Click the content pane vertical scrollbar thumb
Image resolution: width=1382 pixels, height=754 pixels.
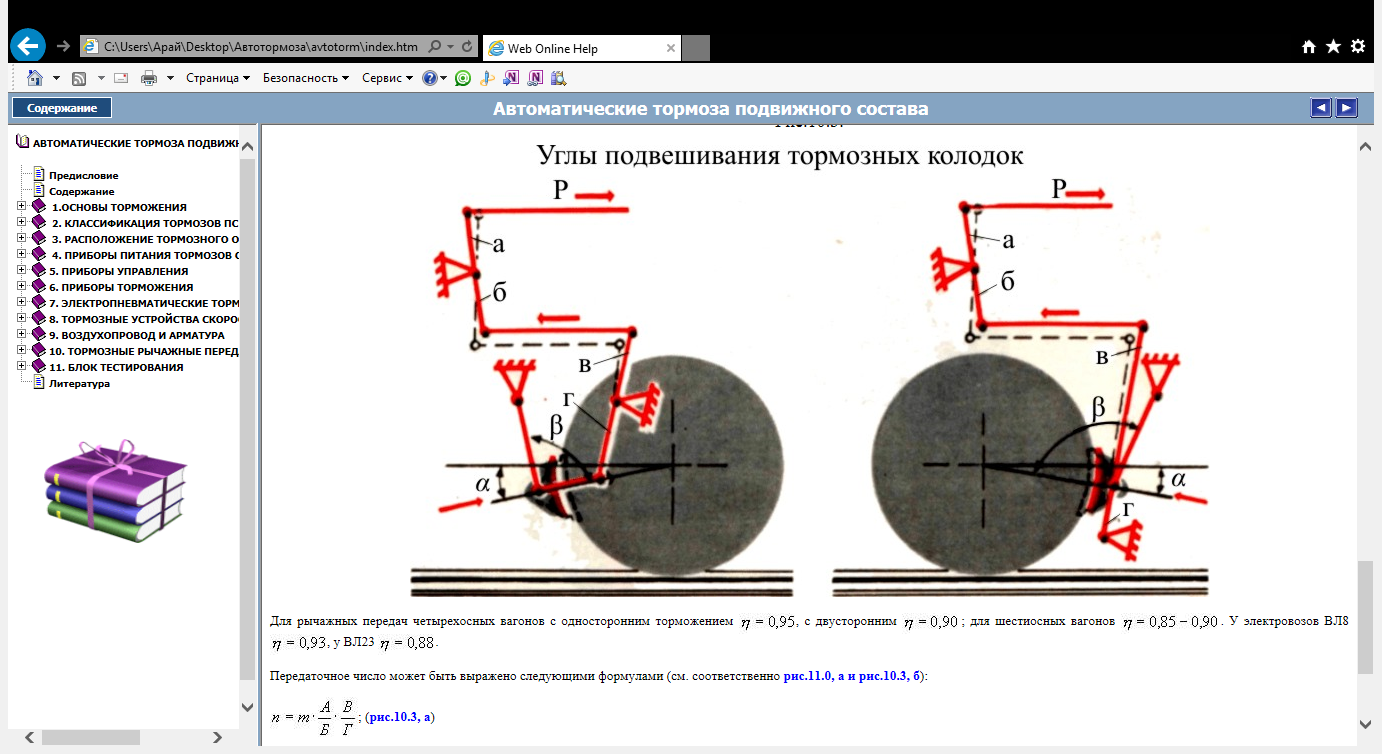click(1365, 617)
